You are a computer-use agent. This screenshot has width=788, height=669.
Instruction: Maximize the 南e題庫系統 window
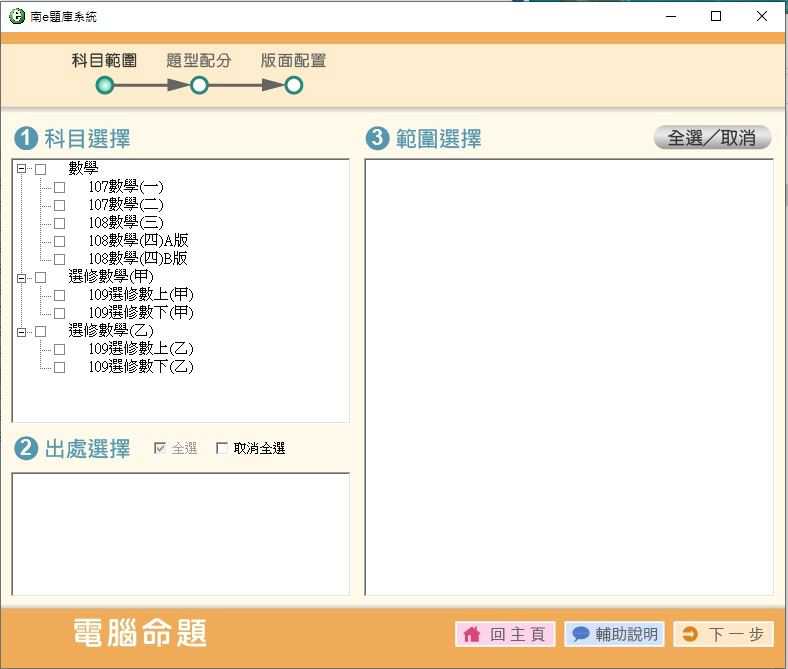click(716, 16)
